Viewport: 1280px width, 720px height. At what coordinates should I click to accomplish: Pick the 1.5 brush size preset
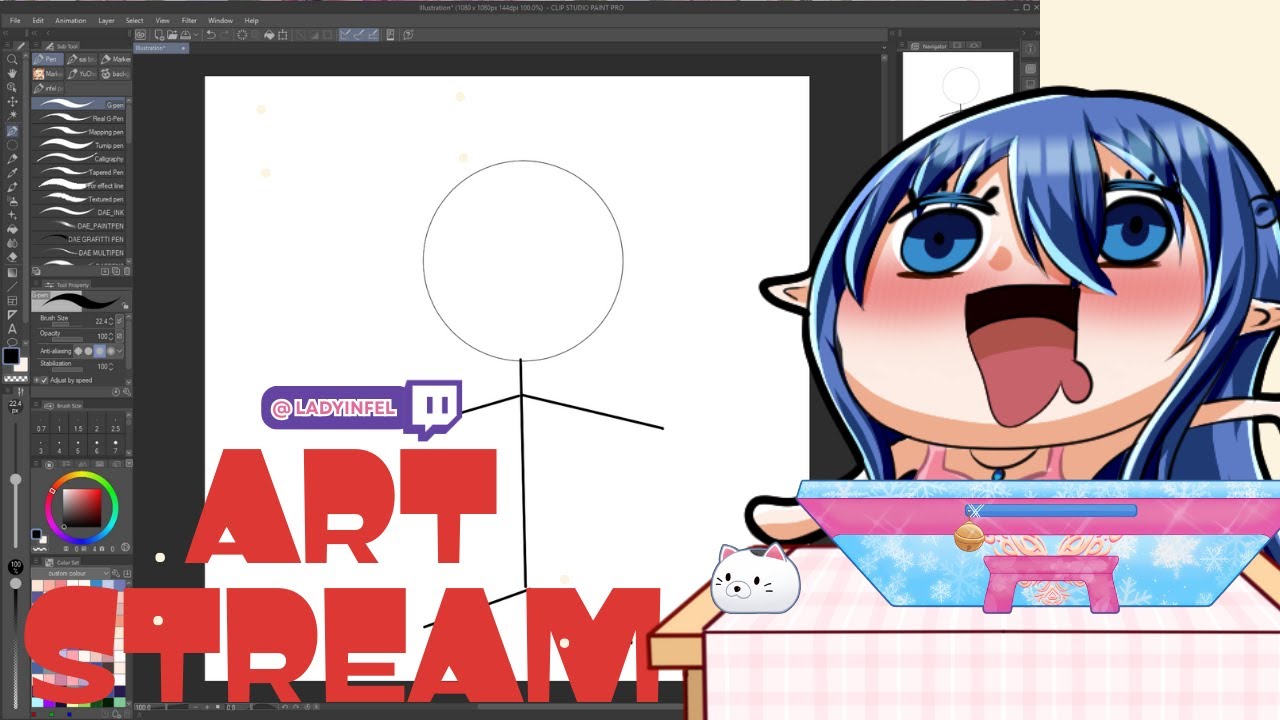tap(78, 425)
